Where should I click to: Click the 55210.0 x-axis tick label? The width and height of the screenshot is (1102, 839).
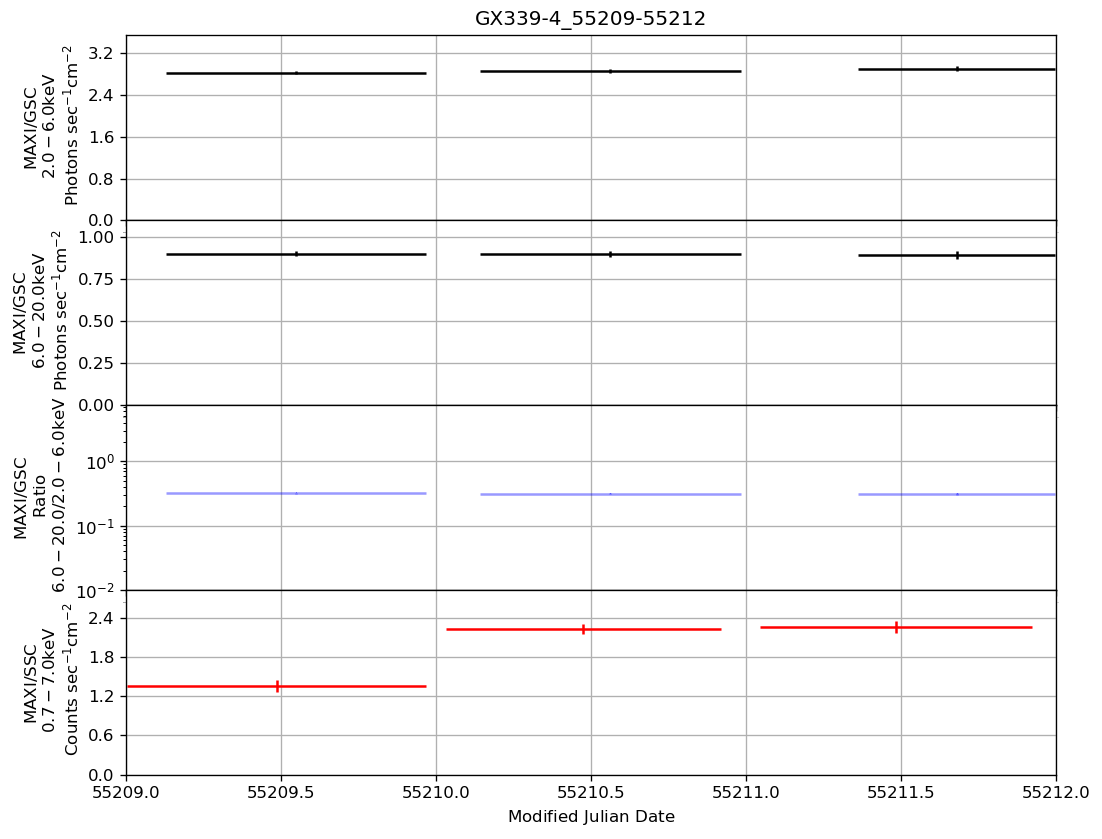[x=436, y=793]
